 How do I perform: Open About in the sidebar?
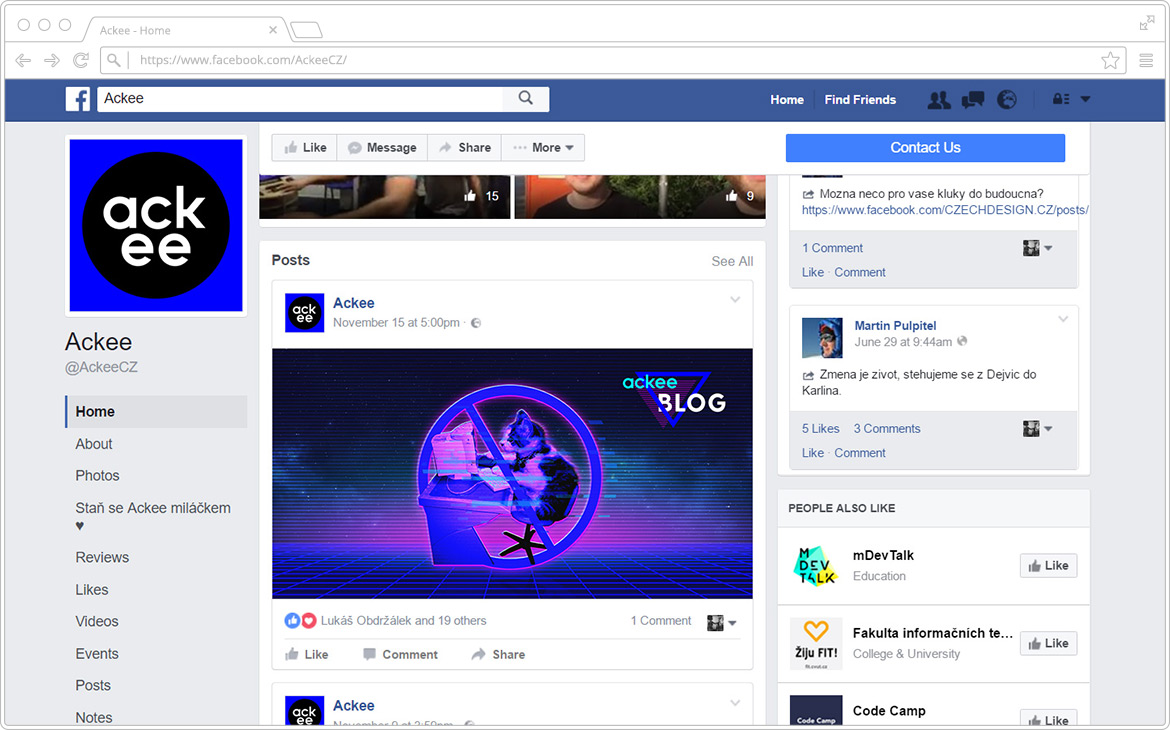94,443
